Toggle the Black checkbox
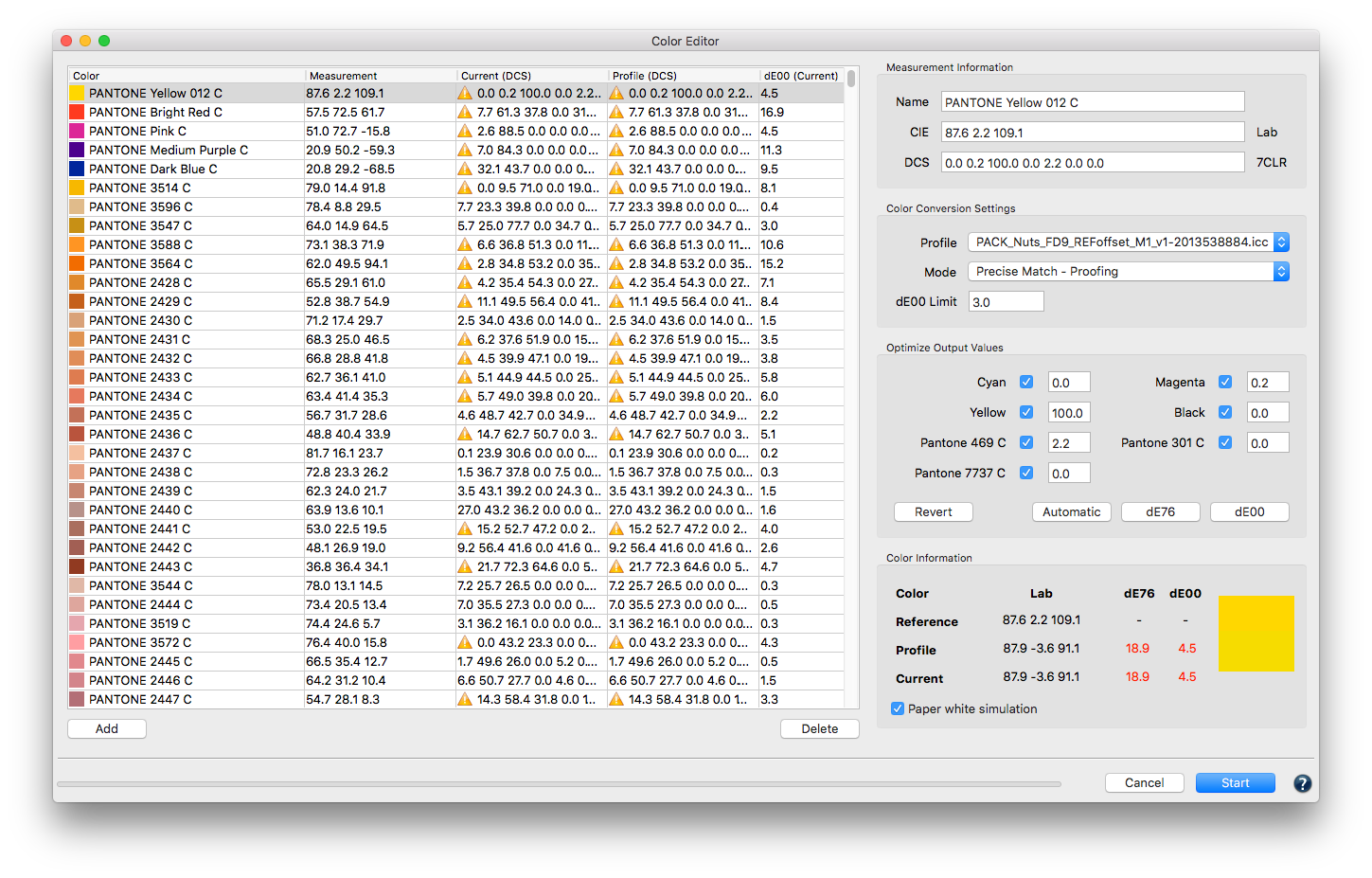 pyautogui.click(x=1225, y=412)
